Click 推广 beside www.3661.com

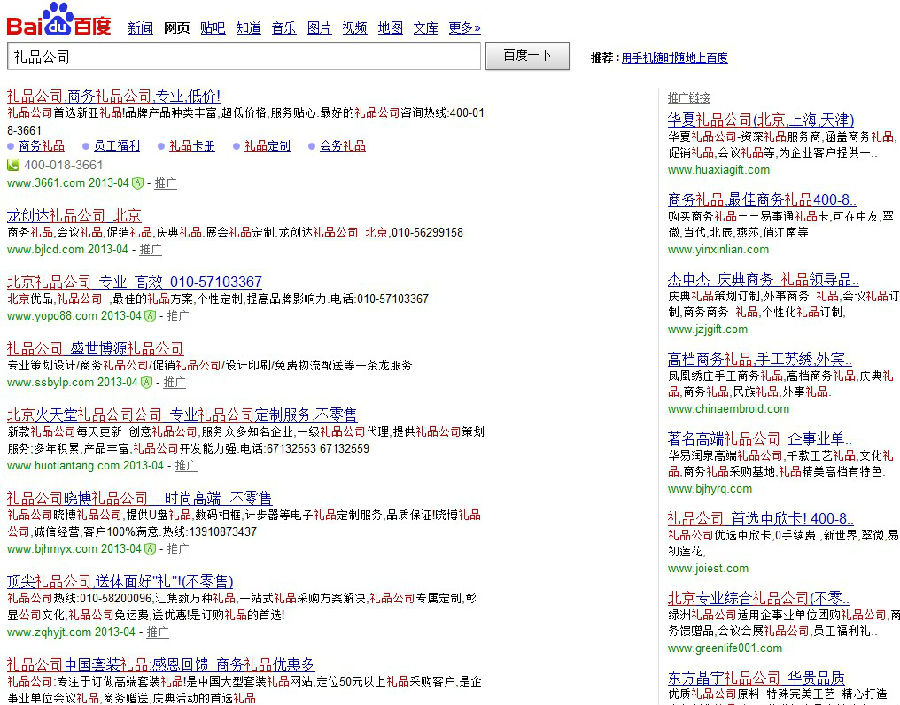tap(165, 183)
